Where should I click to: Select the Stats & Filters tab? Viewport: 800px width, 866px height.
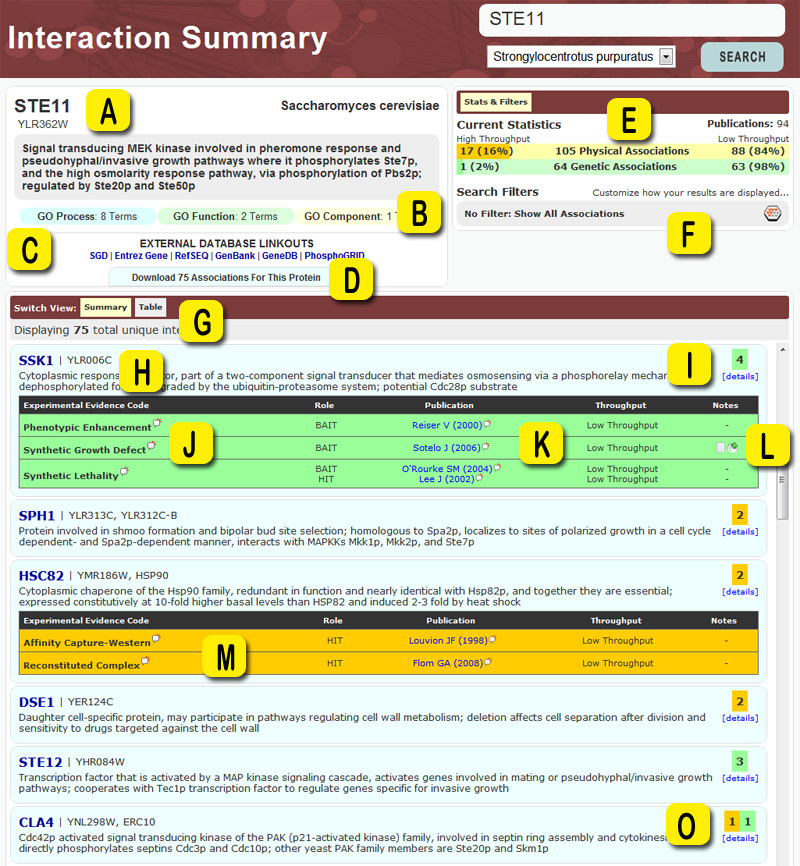495,102
